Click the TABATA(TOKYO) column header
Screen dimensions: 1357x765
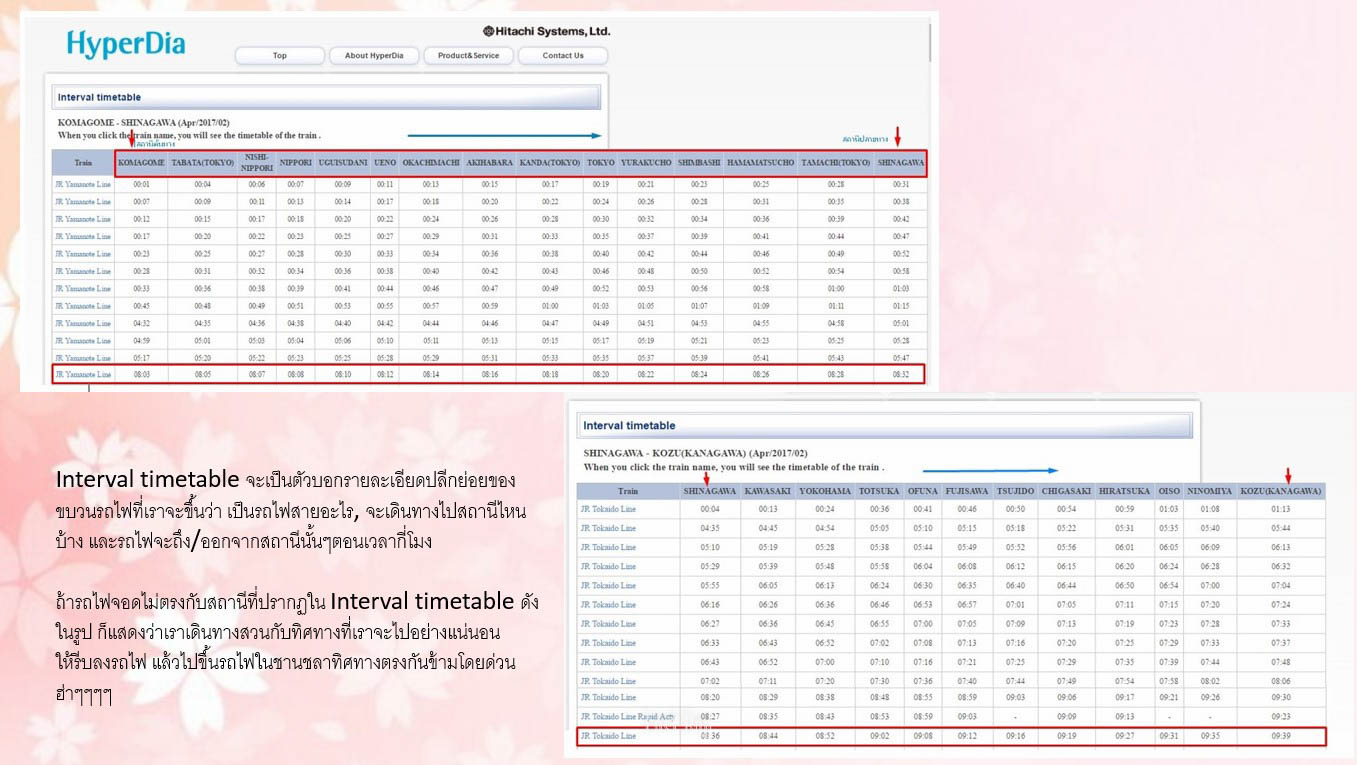point(203,162)
